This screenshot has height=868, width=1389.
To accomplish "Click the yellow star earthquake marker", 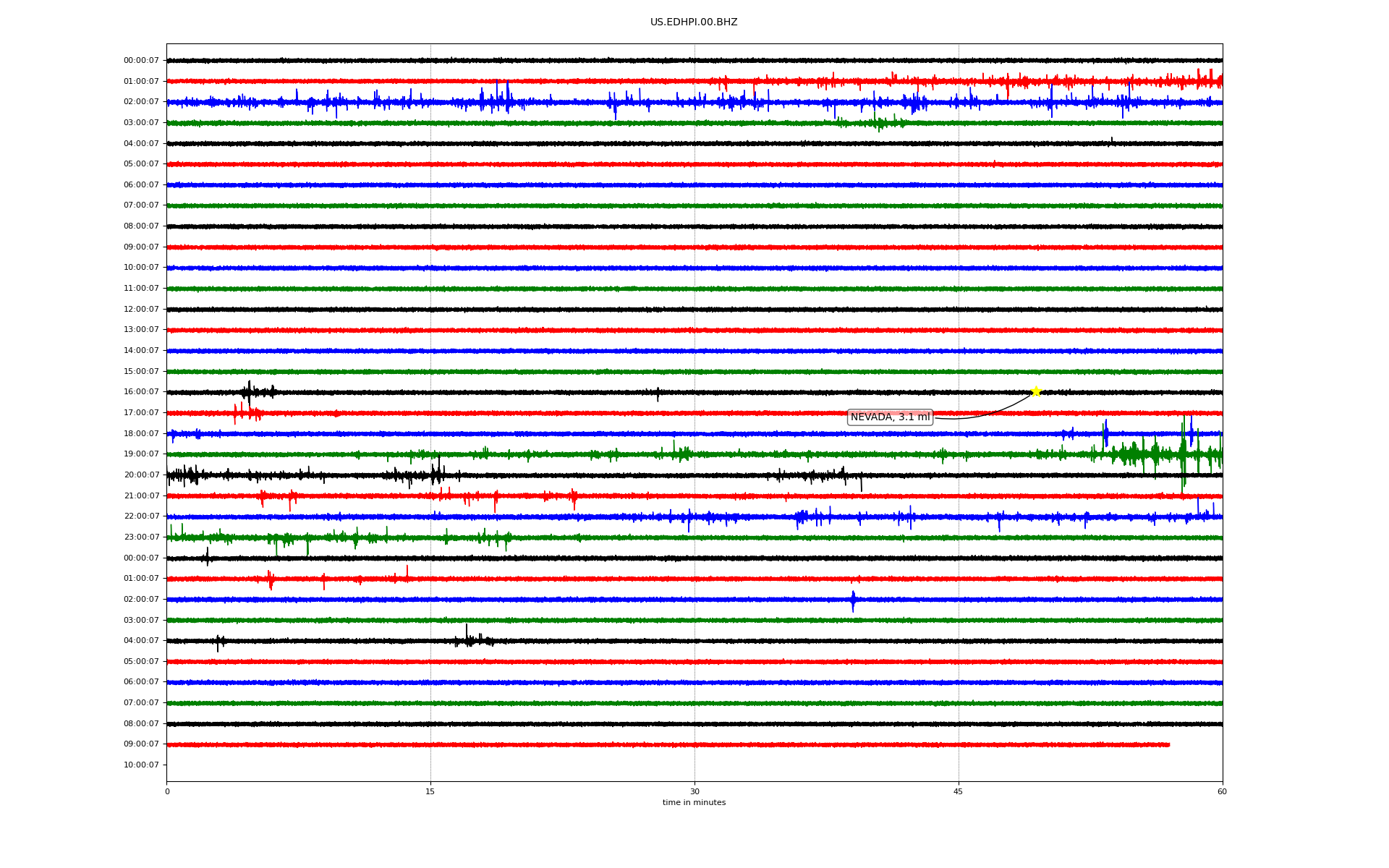I will [x=1035, y=391].
